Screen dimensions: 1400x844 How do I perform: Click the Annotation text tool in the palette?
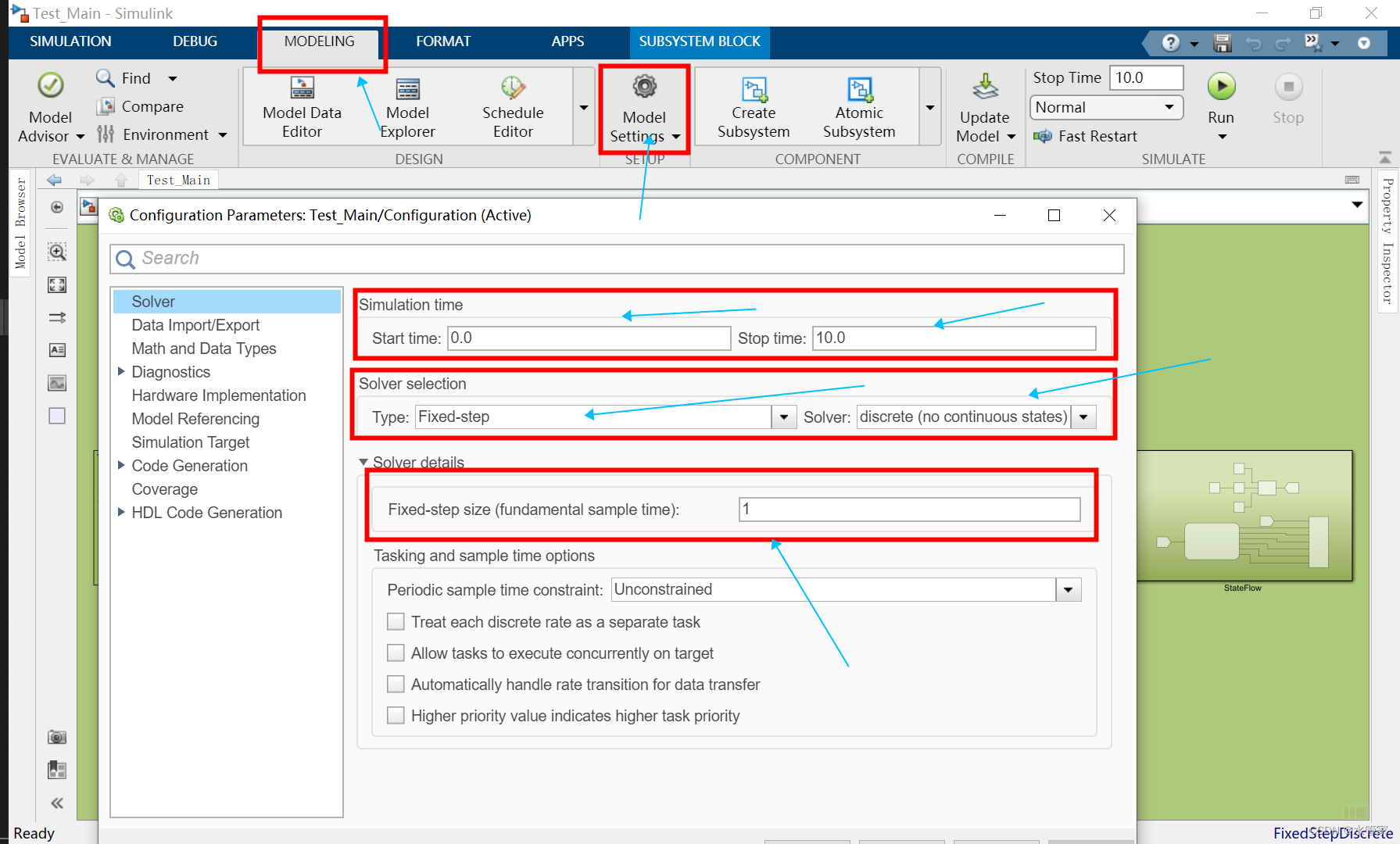57,350
